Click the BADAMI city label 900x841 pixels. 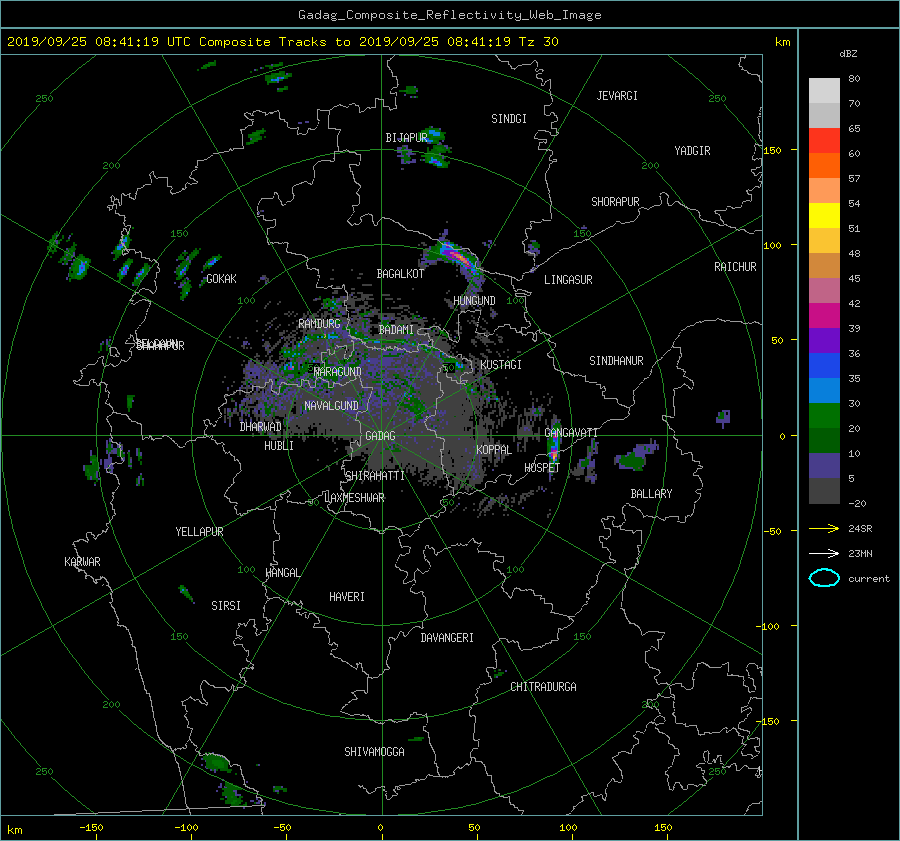pyautogui.click(x=396, y=330)
